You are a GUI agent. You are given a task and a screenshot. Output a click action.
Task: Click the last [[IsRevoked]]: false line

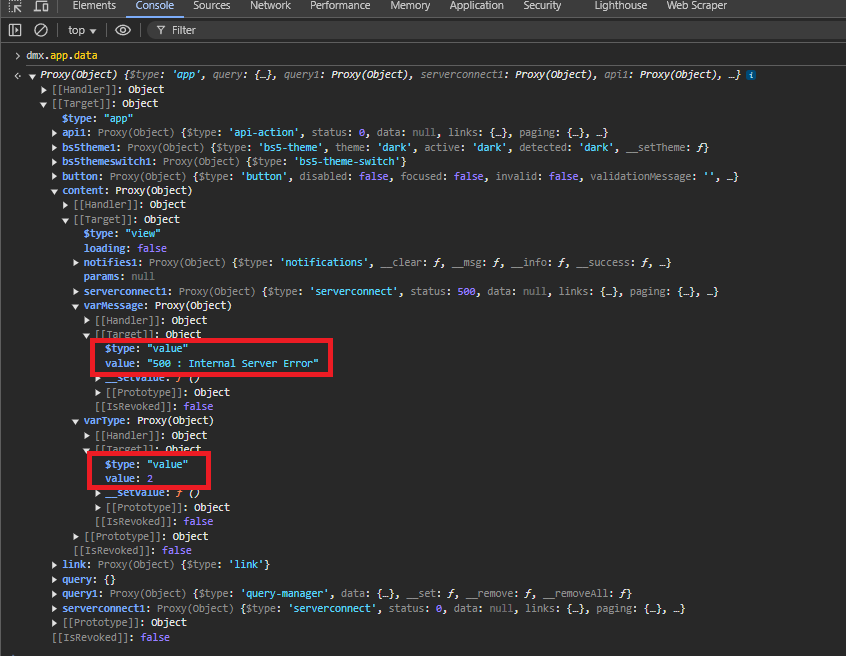tap(111, 637)
